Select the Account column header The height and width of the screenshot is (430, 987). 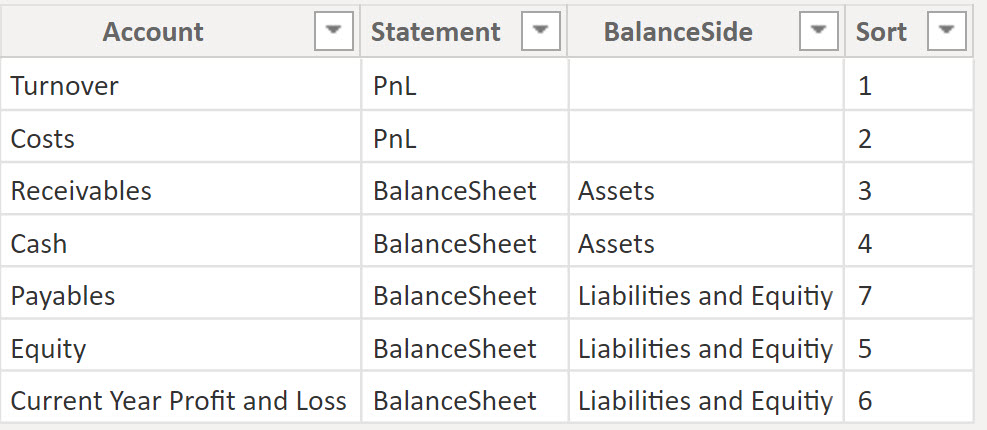[x=180, y=31]
